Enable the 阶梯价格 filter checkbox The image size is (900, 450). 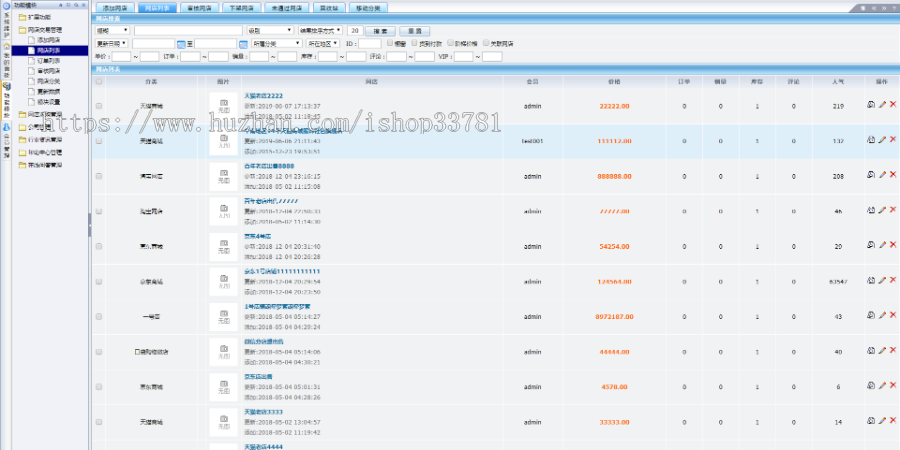click(x=451, y=42)
